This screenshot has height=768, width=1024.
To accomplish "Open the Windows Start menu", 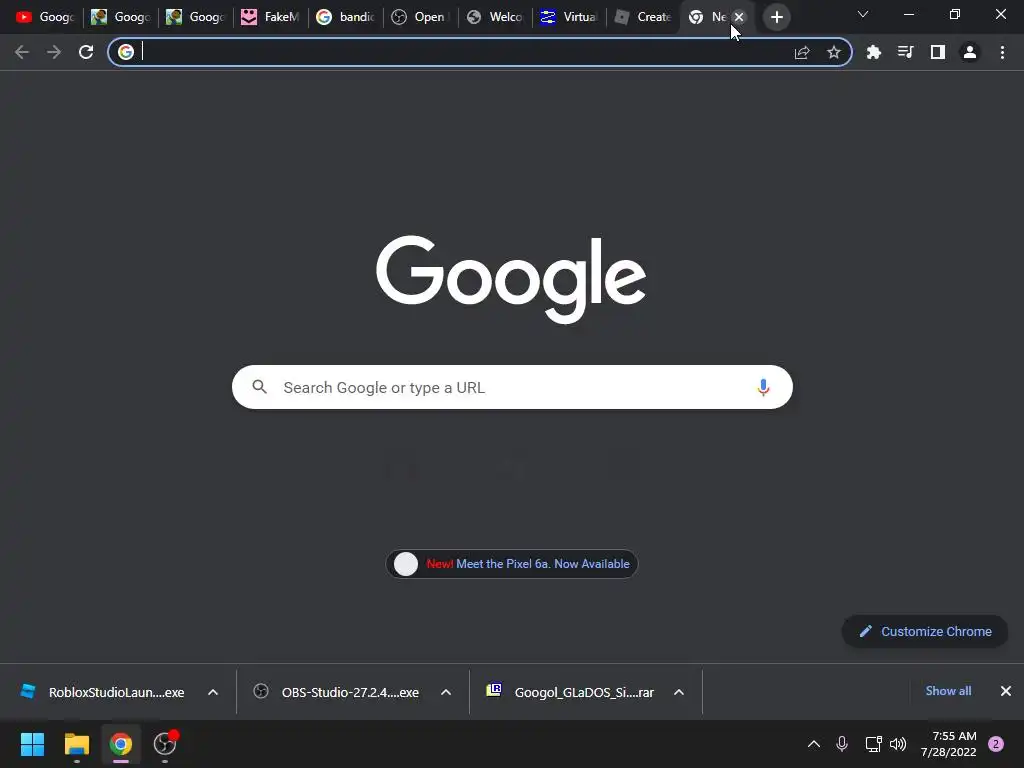I will pyautogui.click(x=33, y=744).
